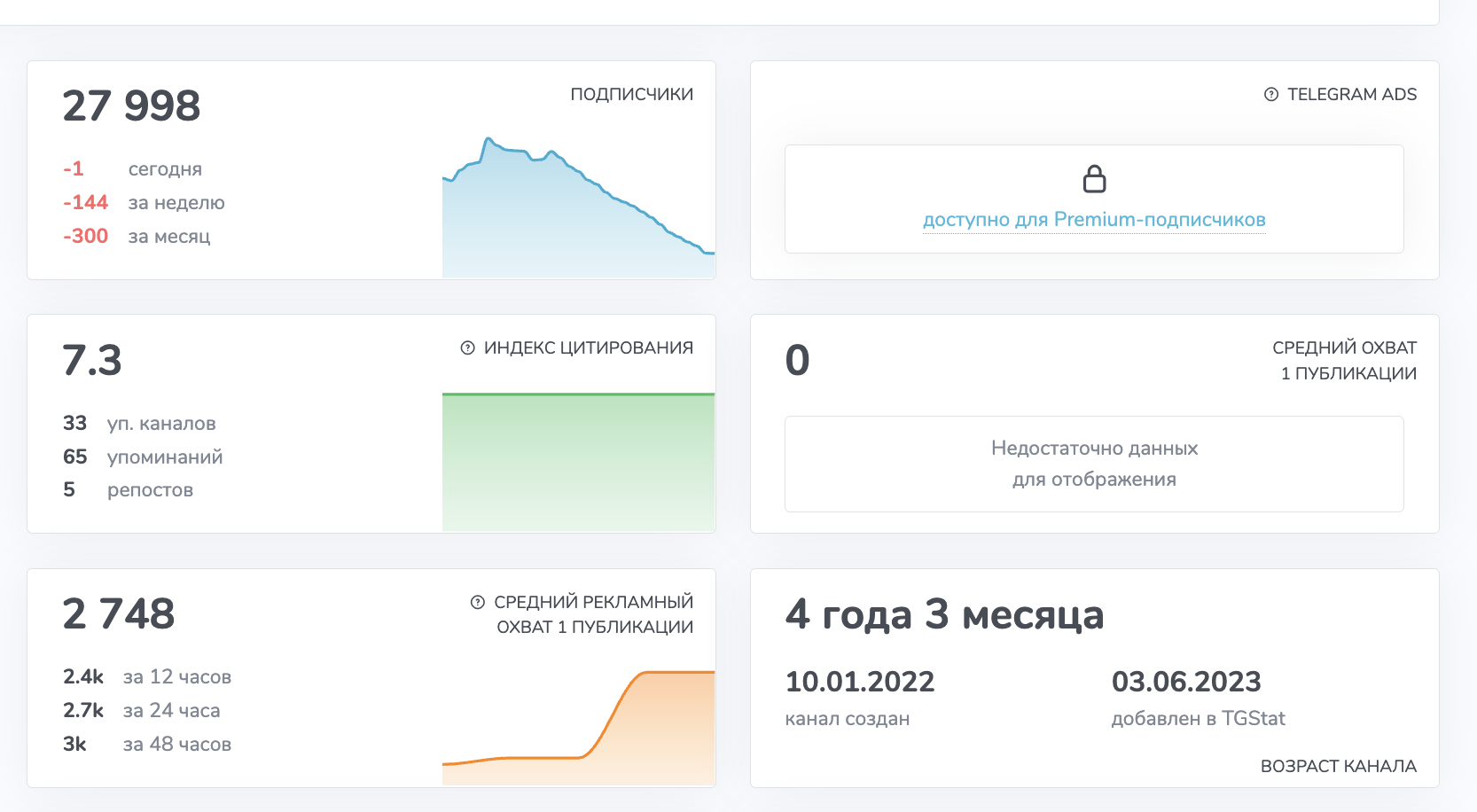Click the lock icon in the Telegram Ads card

[x=1094, y=180]
